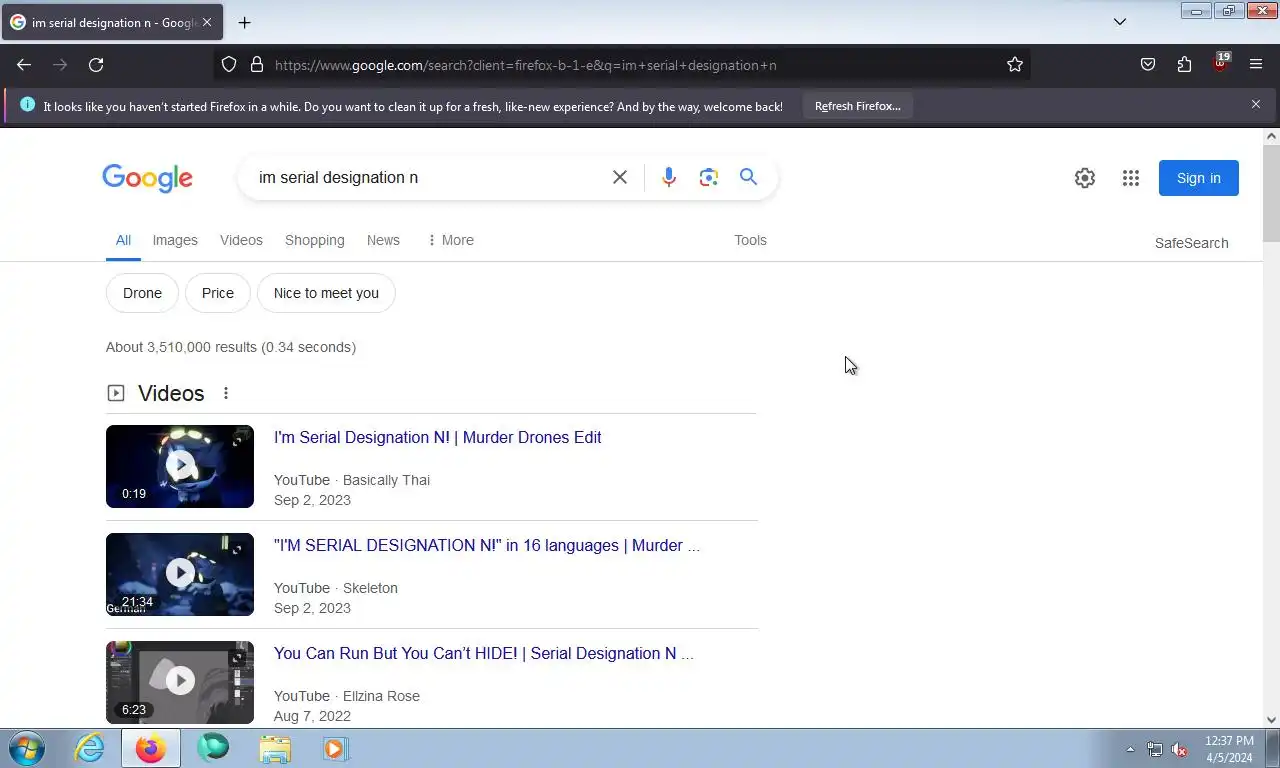
Task: Click the network tray icon
Action: click(x=1155, y=749)
